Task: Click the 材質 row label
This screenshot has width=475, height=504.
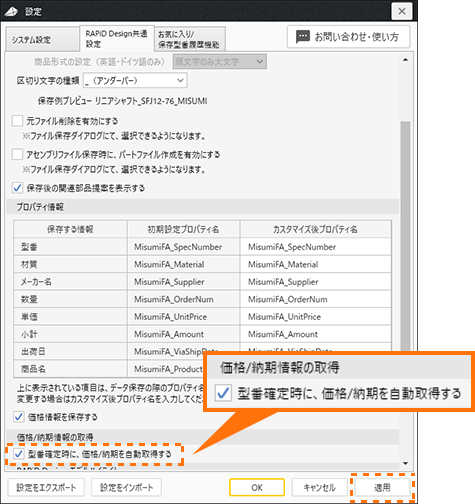Action: (x=29, y=264)
